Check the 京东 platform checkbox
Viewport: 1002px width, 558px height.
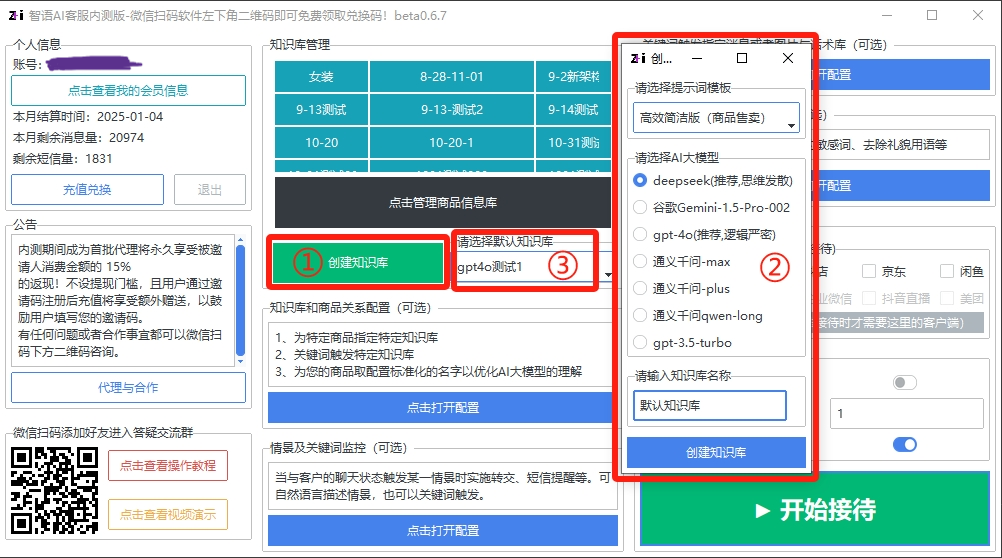(868, 271)
